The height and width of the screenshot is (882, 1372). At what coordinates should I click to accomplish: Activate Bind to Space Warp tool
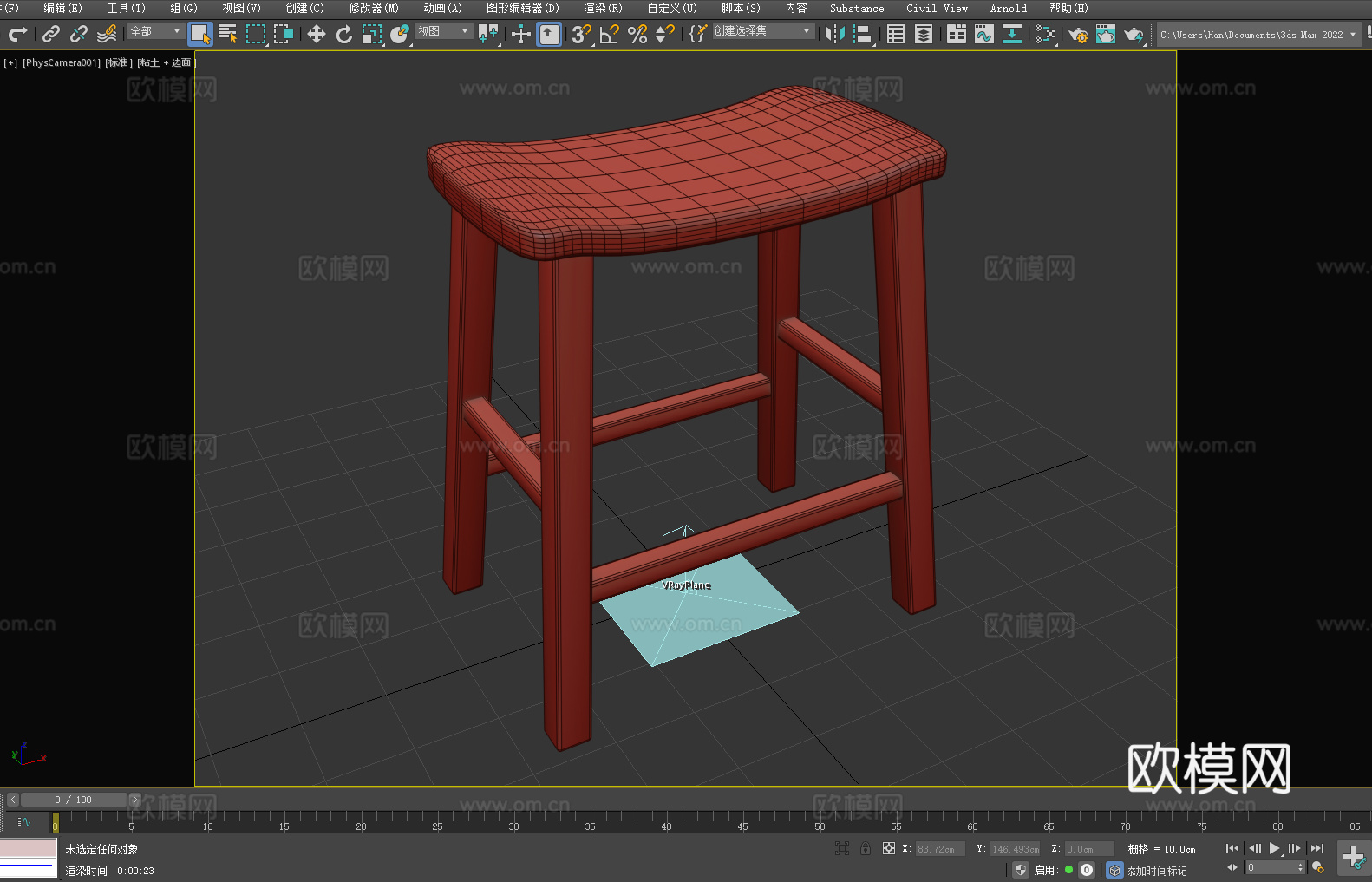[107, 34]
